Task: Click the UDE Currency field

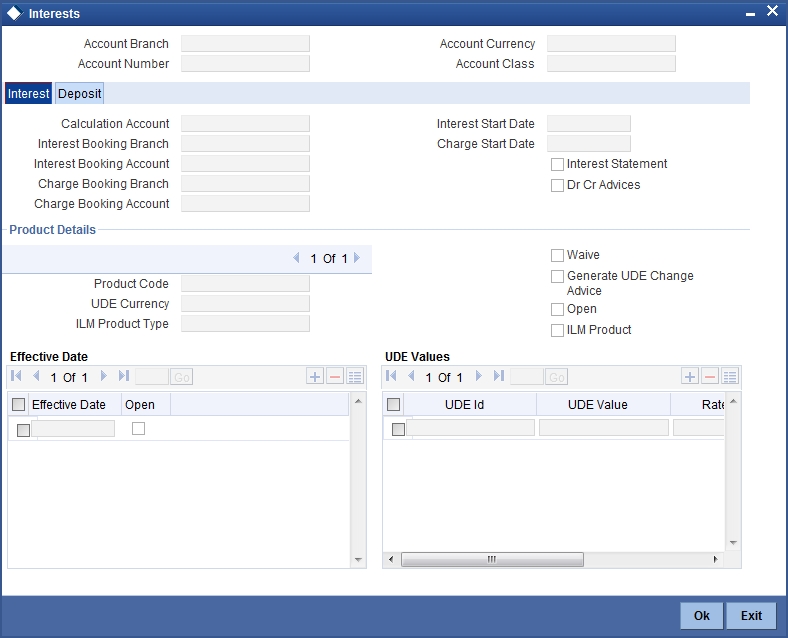Action: 245,304
